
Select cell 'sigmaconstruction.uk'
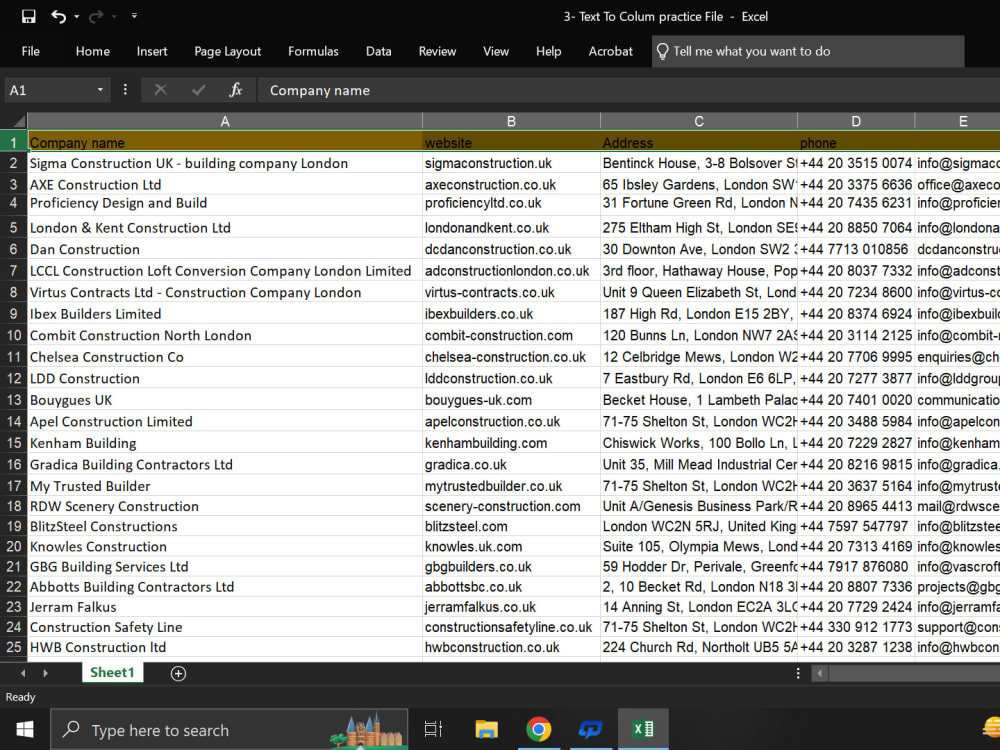click(x=511, y=163)
